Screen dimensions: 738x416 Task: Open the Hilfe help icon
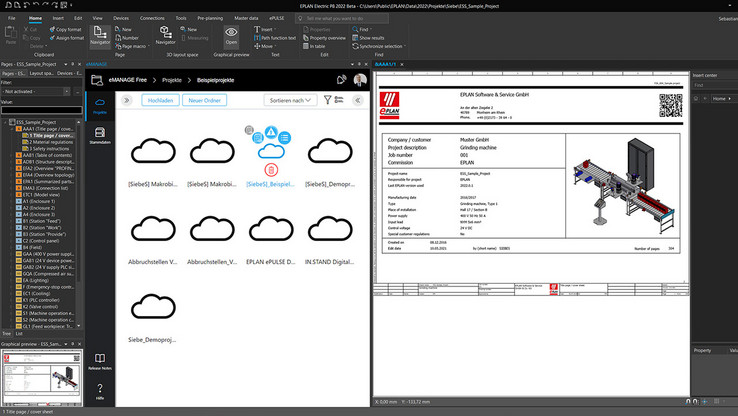100,392
